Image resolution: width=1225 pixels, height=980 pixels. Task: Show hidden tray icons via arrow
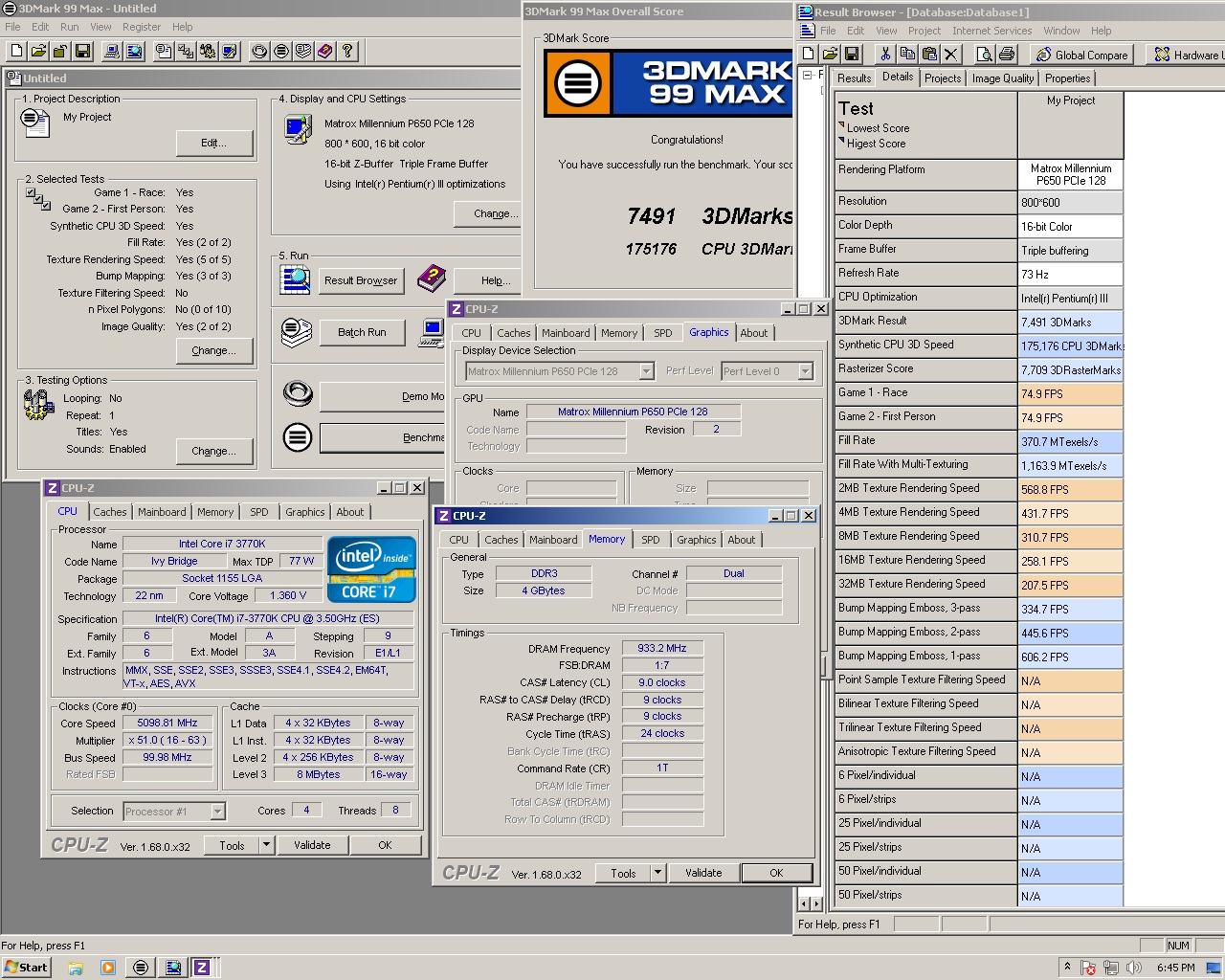[1067, 967]
